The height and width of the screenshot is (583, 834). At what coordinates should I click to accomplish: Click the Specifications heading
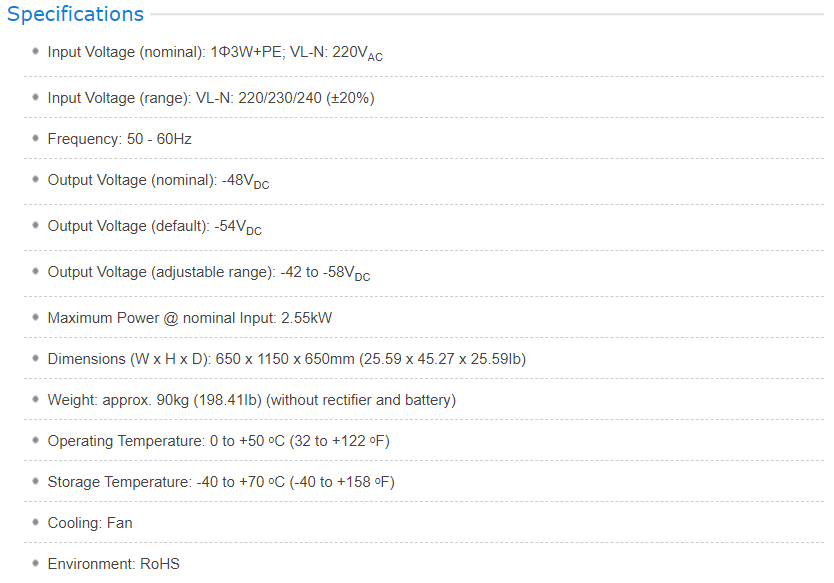pos(75,14)
